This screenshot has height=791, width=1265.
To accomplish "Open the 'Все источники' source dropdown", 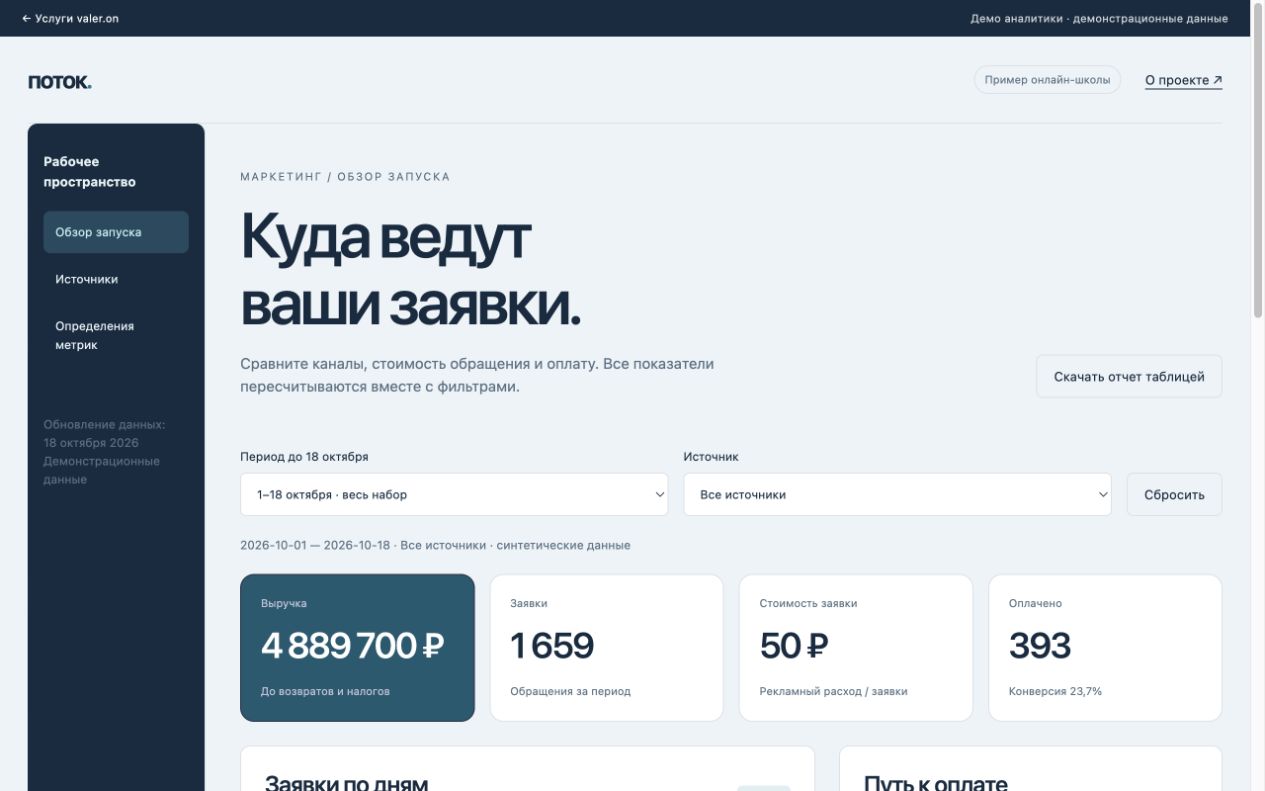I will [x=897, y=495].
